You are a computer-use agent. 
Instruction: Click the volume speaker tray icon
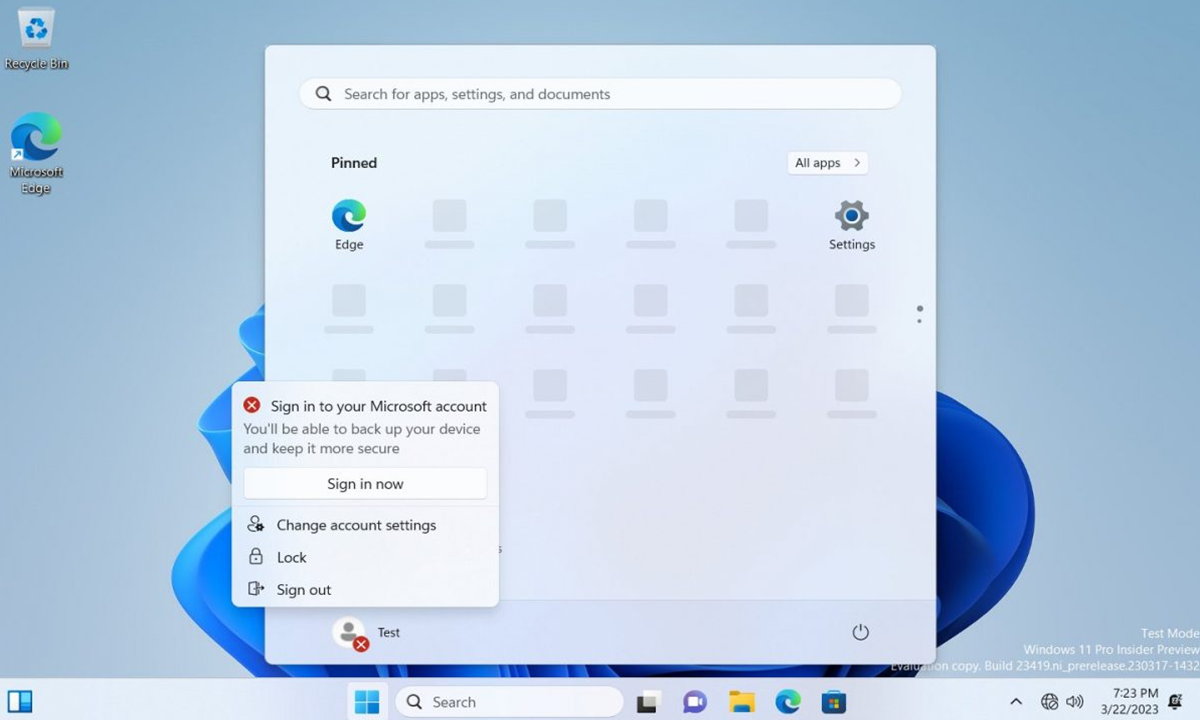coord(1076,702)
